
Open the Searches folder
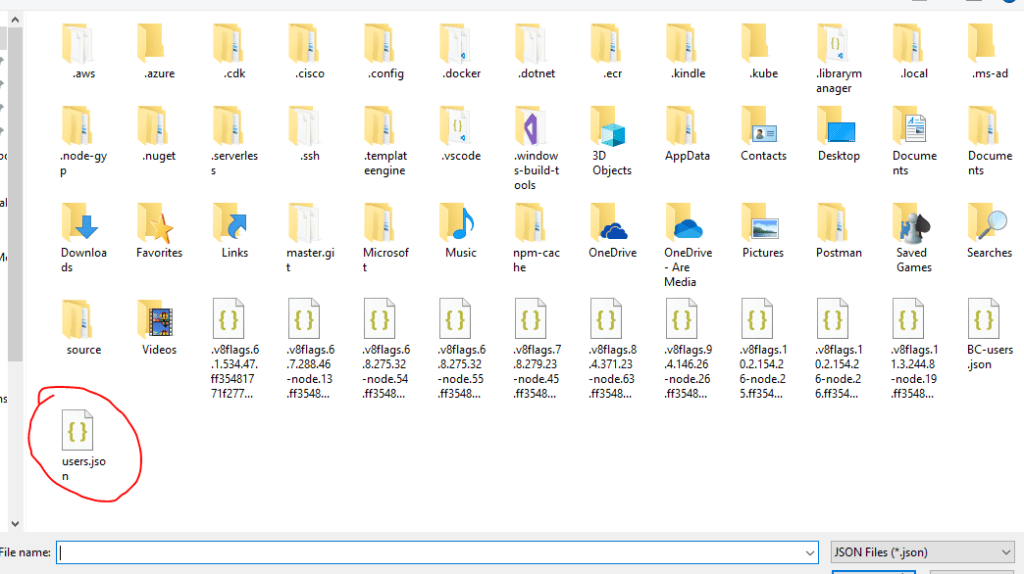989,223
